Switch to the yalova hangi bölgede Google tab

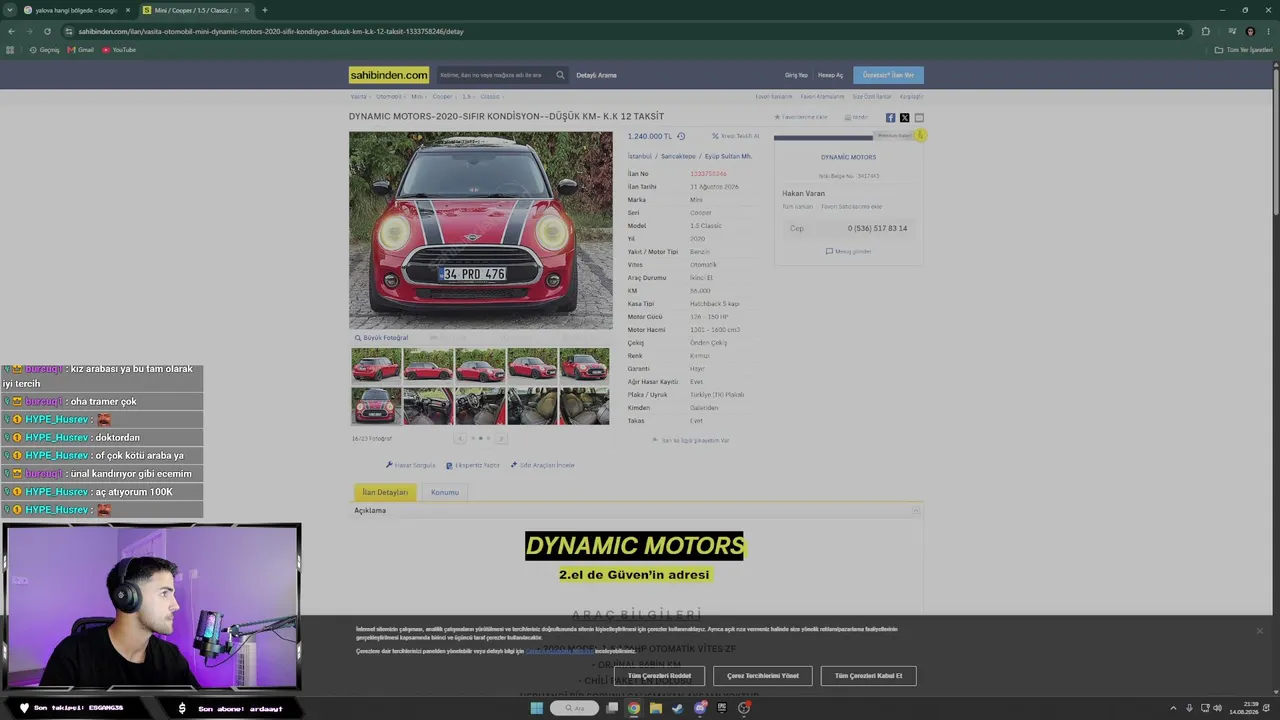[x=76, y=10]
